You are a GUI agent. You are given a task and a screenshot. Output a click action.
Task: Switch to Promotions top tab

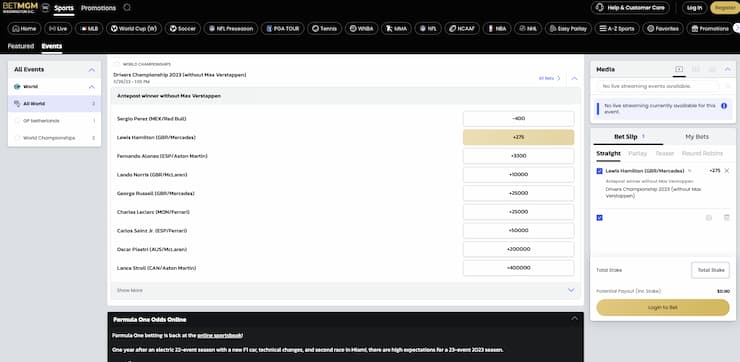click(x=98, y=8)
